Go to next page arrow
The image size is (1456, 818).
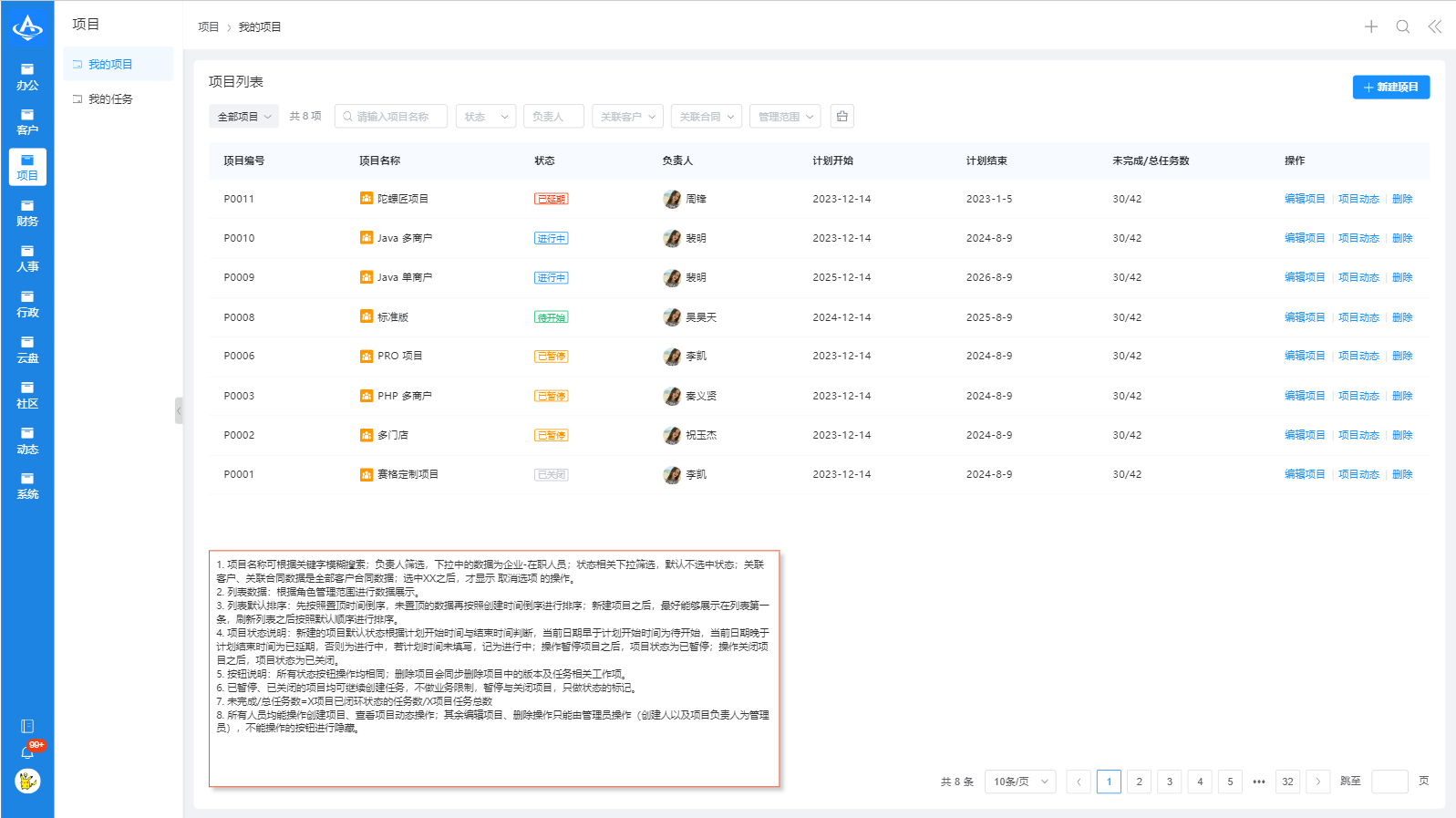pos(1317,782)
